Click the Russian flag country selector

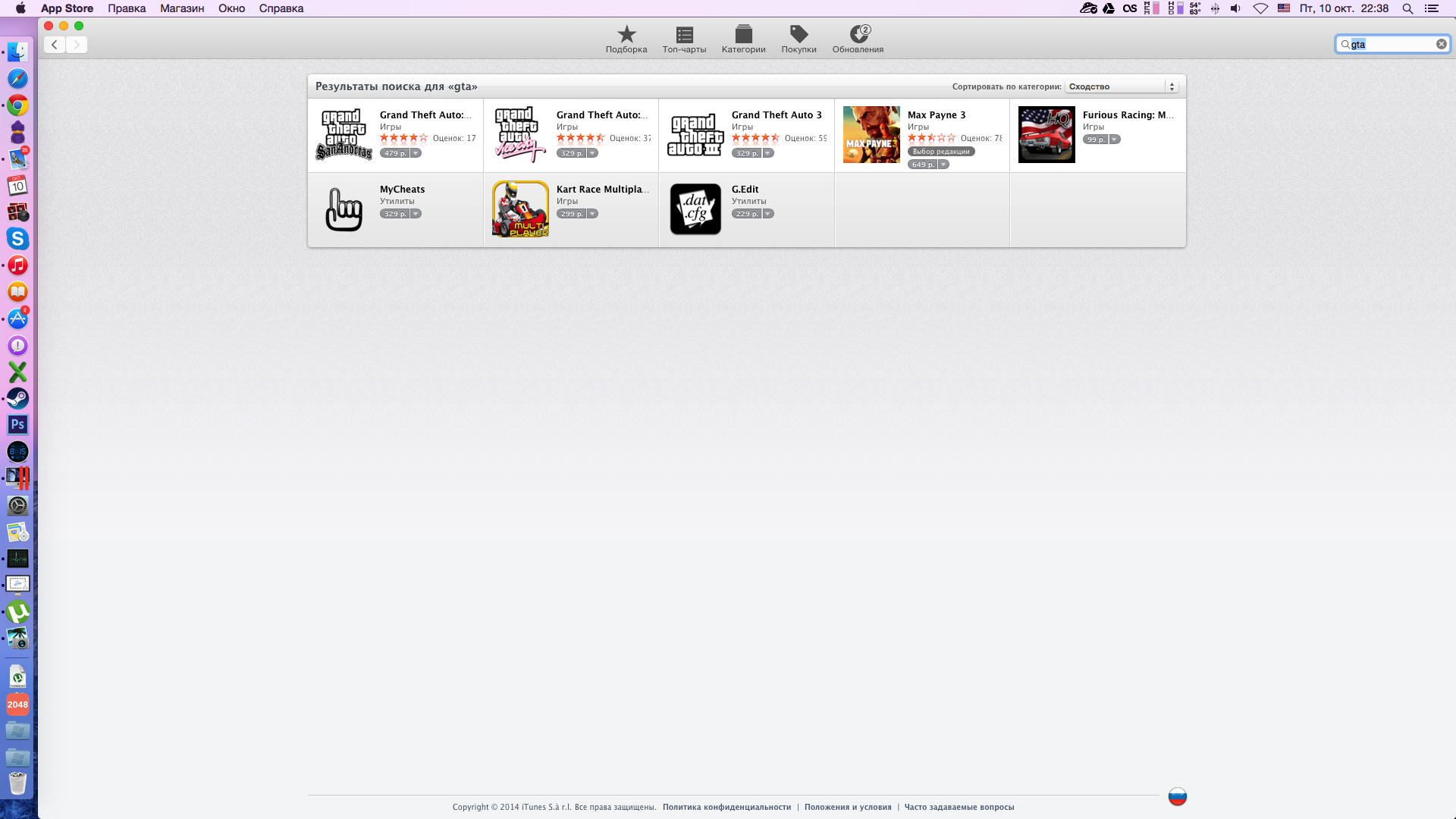1177,796
